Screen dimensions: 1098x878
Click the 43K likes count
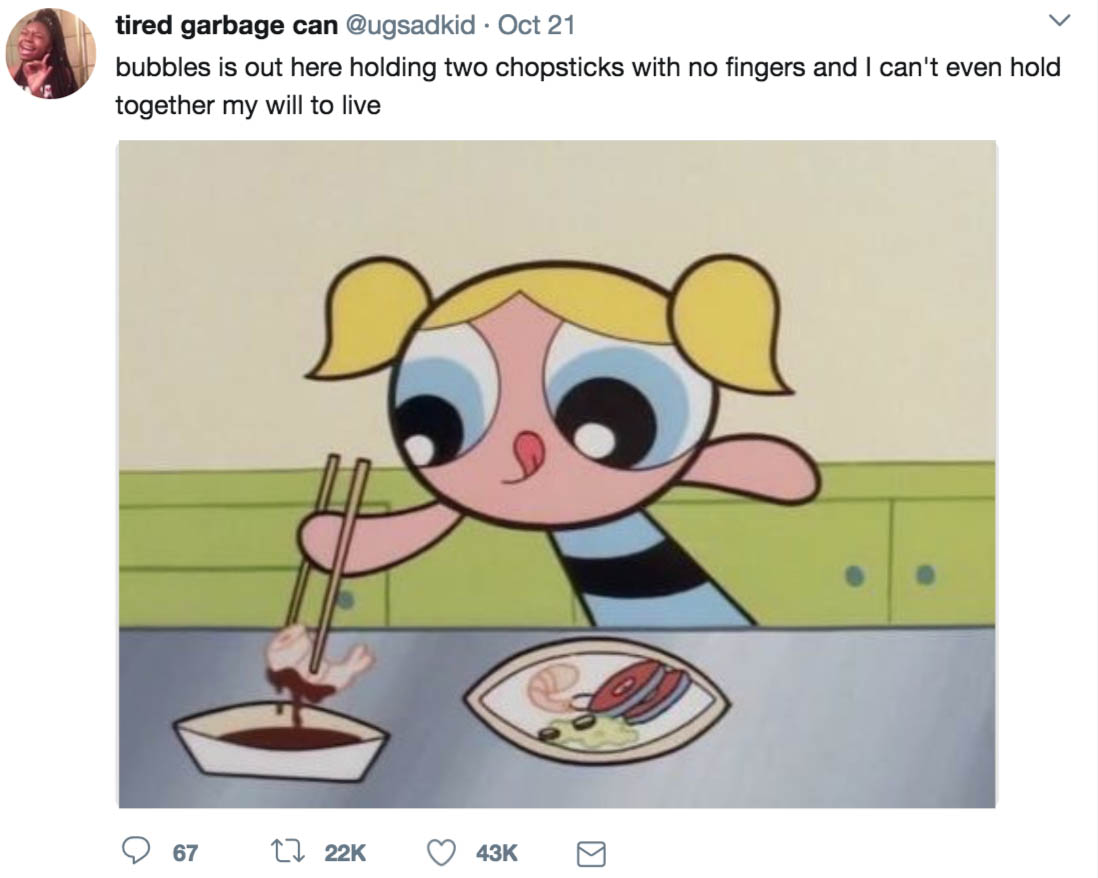coord(496,853)
